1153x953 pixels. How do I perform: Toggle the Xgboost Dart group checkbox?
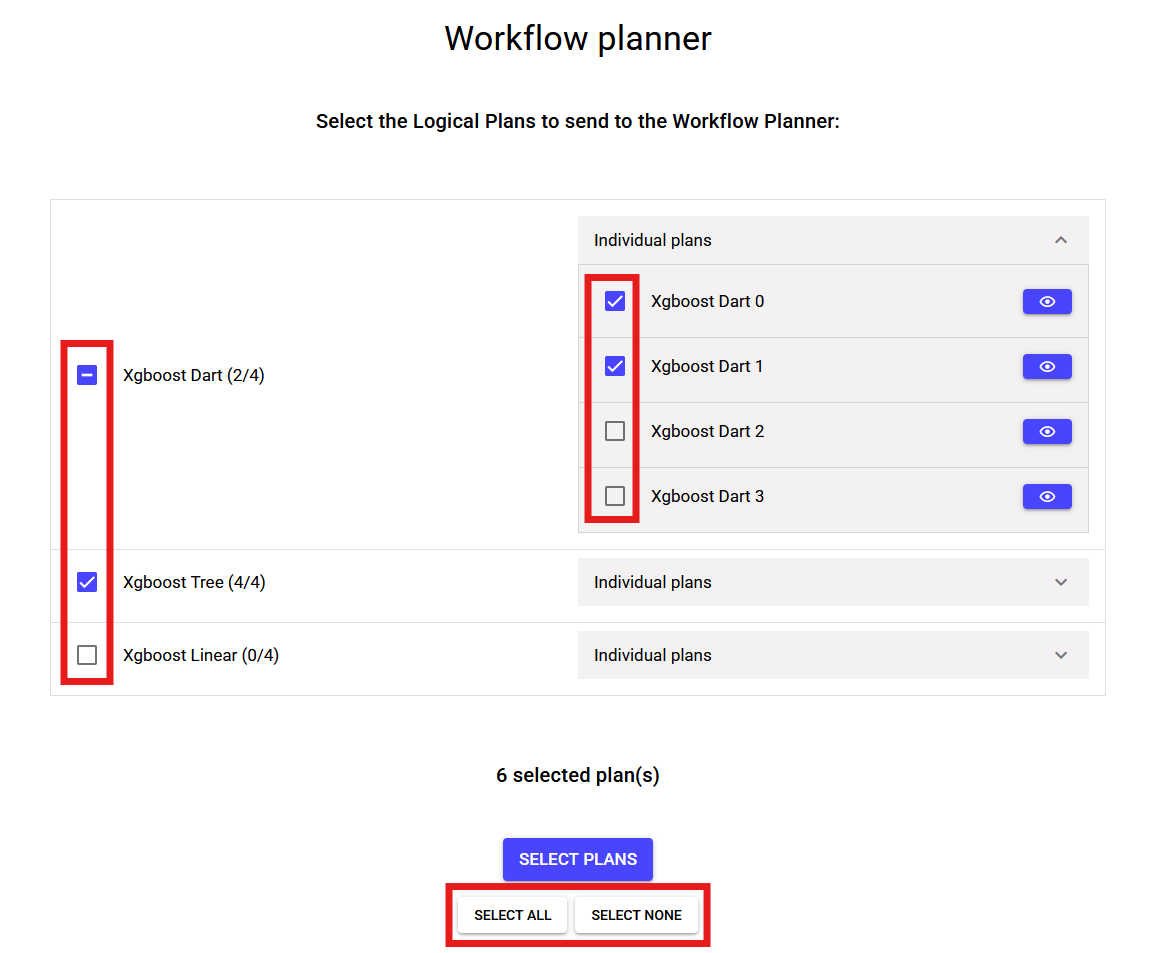pos(87,374)
